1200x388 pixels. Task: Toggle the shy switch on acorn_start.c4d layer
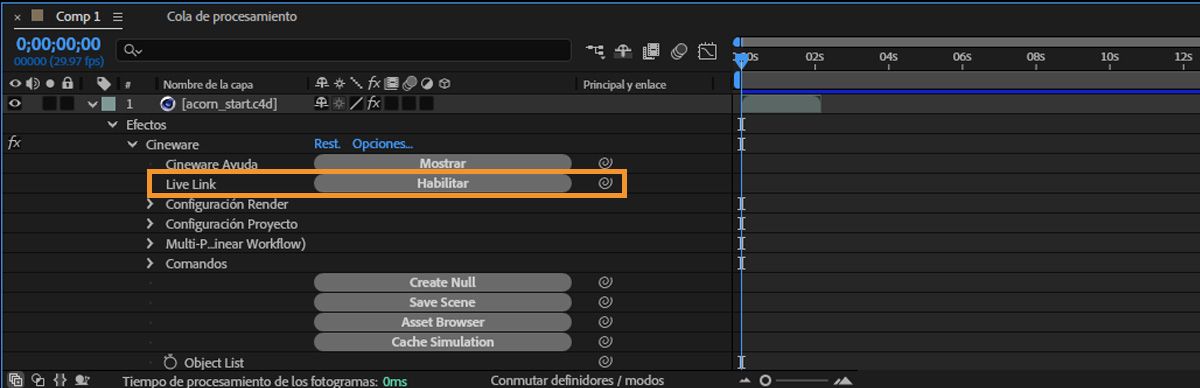(x=321, y=103)
